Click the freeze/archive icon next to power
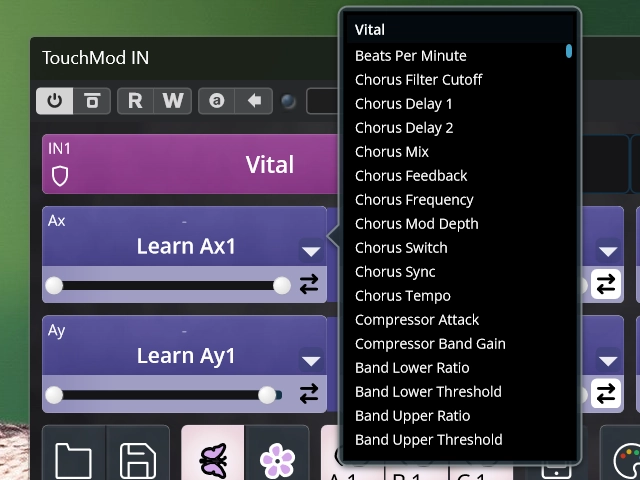 coord(92,101)
